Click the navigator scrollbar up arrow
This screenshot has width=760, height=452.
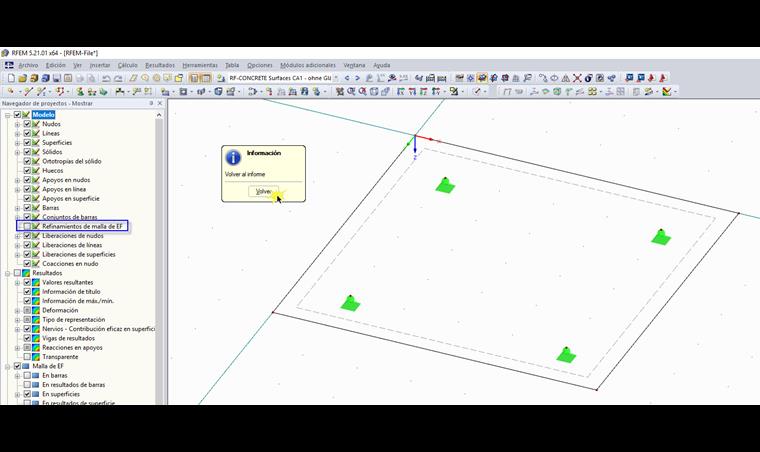click(159, 115)
